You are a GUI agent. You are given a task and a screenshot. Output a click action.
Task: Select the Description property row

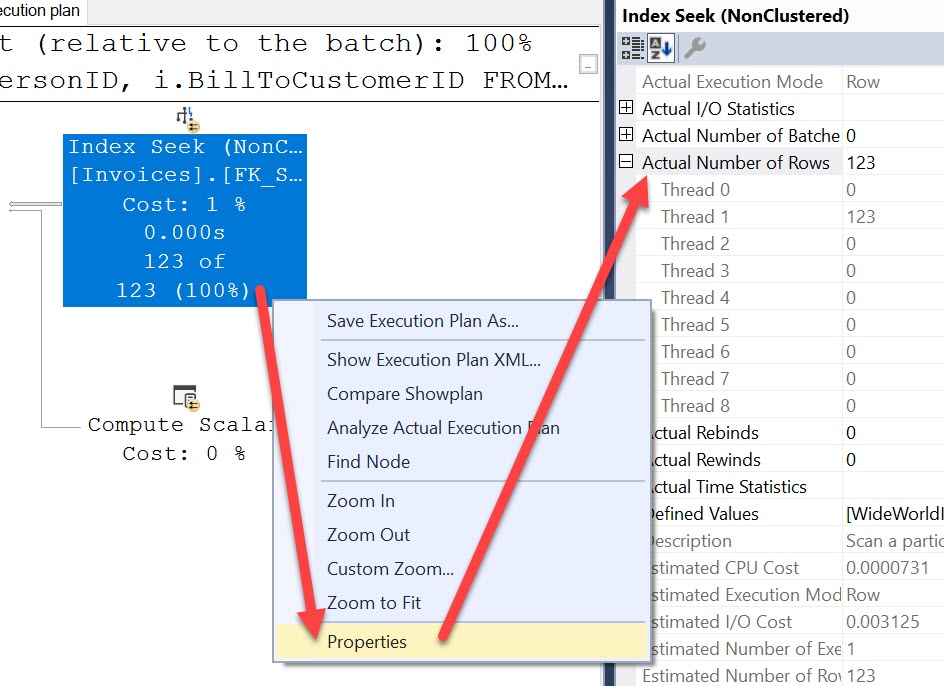click(x=797, y=541)
